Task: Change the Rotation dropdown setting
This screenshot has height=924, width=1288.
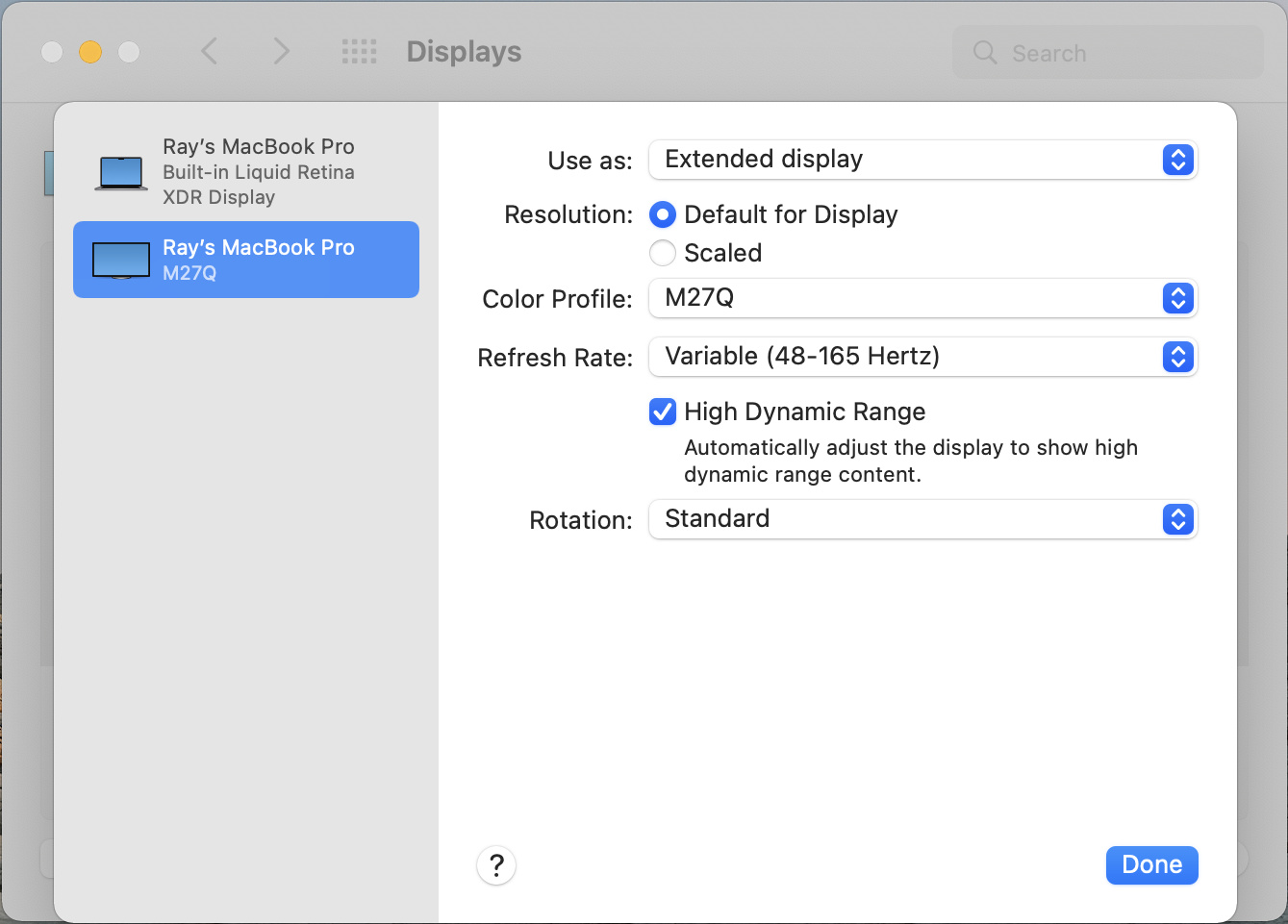Action: [922, 519]
